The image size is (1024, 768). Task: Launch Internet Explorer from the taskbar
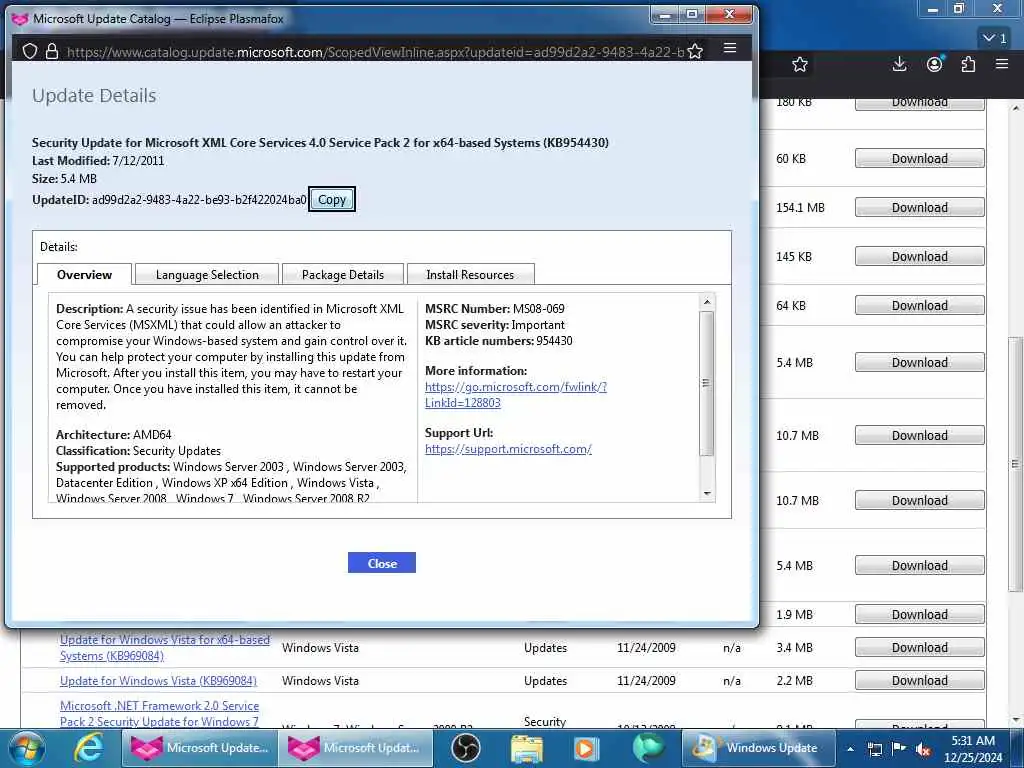pos(88,748)
